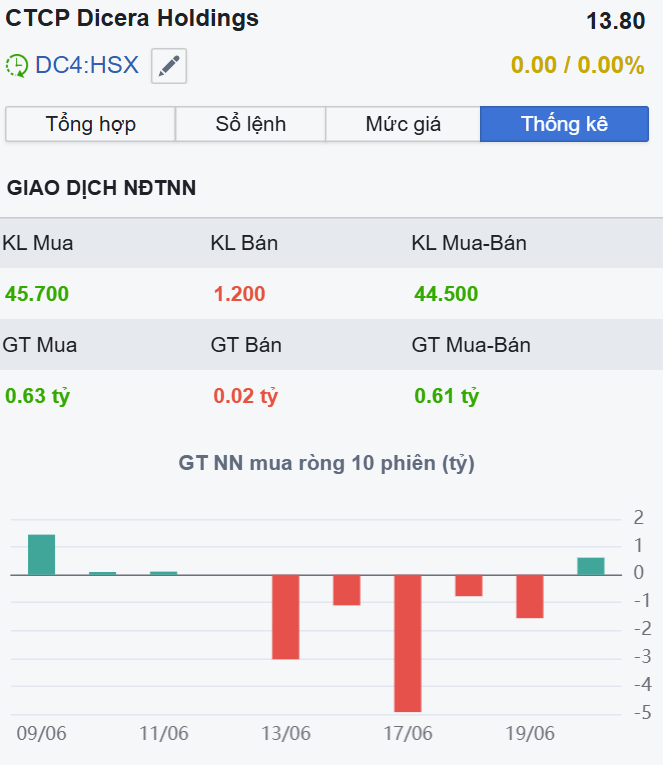The image size is (663, 765).
Task: Click the GT Mua-Bán value 0.61 tỷ
Action: 447,396
